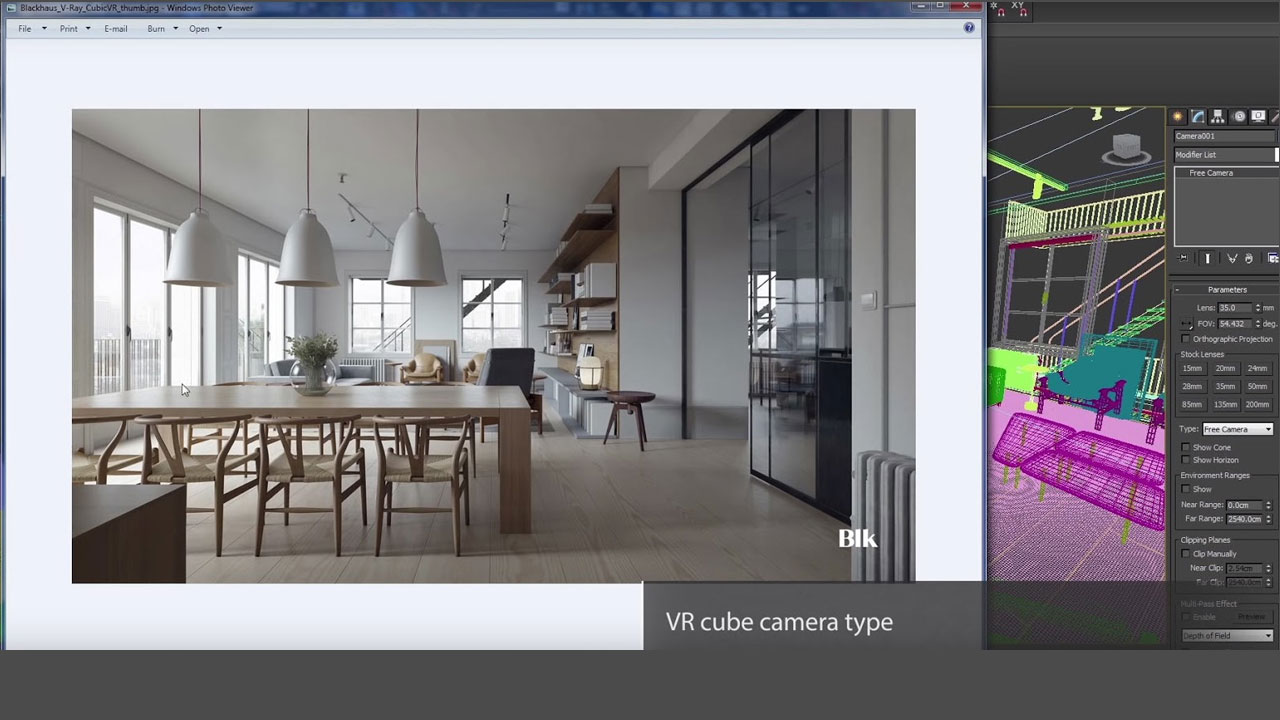
Task: Click the Lens value field
Action: [x=1235, y=308]
